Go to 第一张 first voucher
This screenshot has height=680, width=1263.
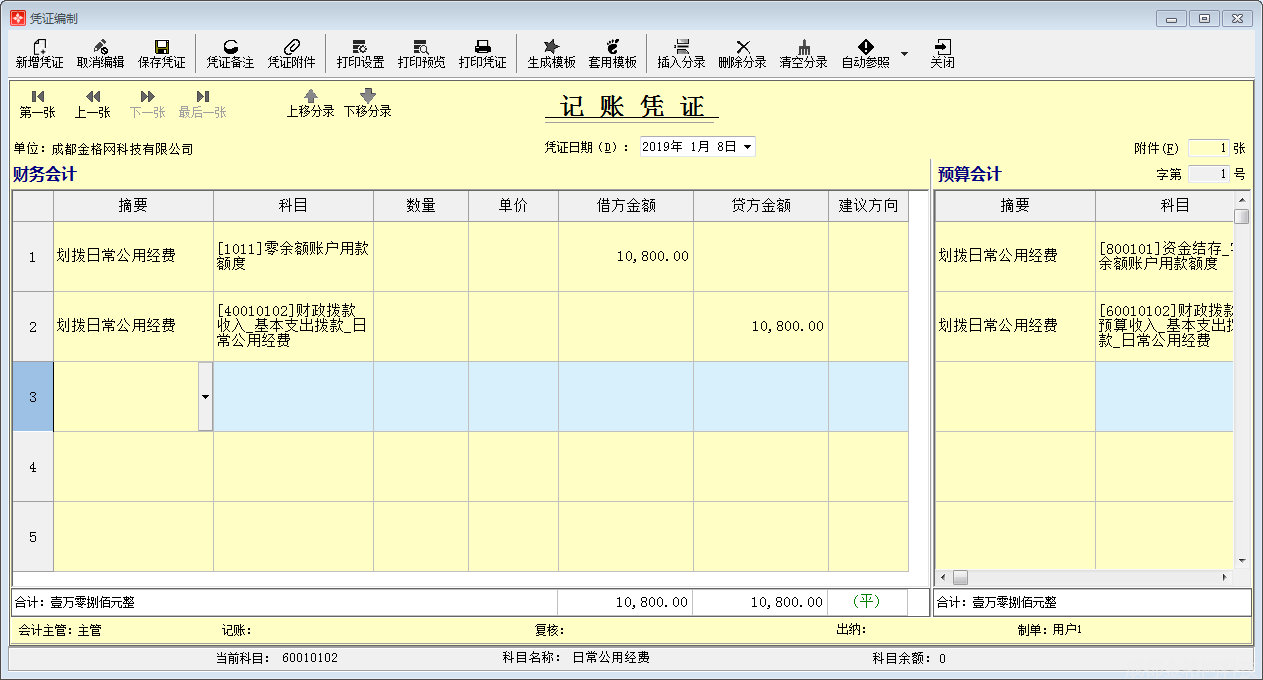(x=38, y=97)
